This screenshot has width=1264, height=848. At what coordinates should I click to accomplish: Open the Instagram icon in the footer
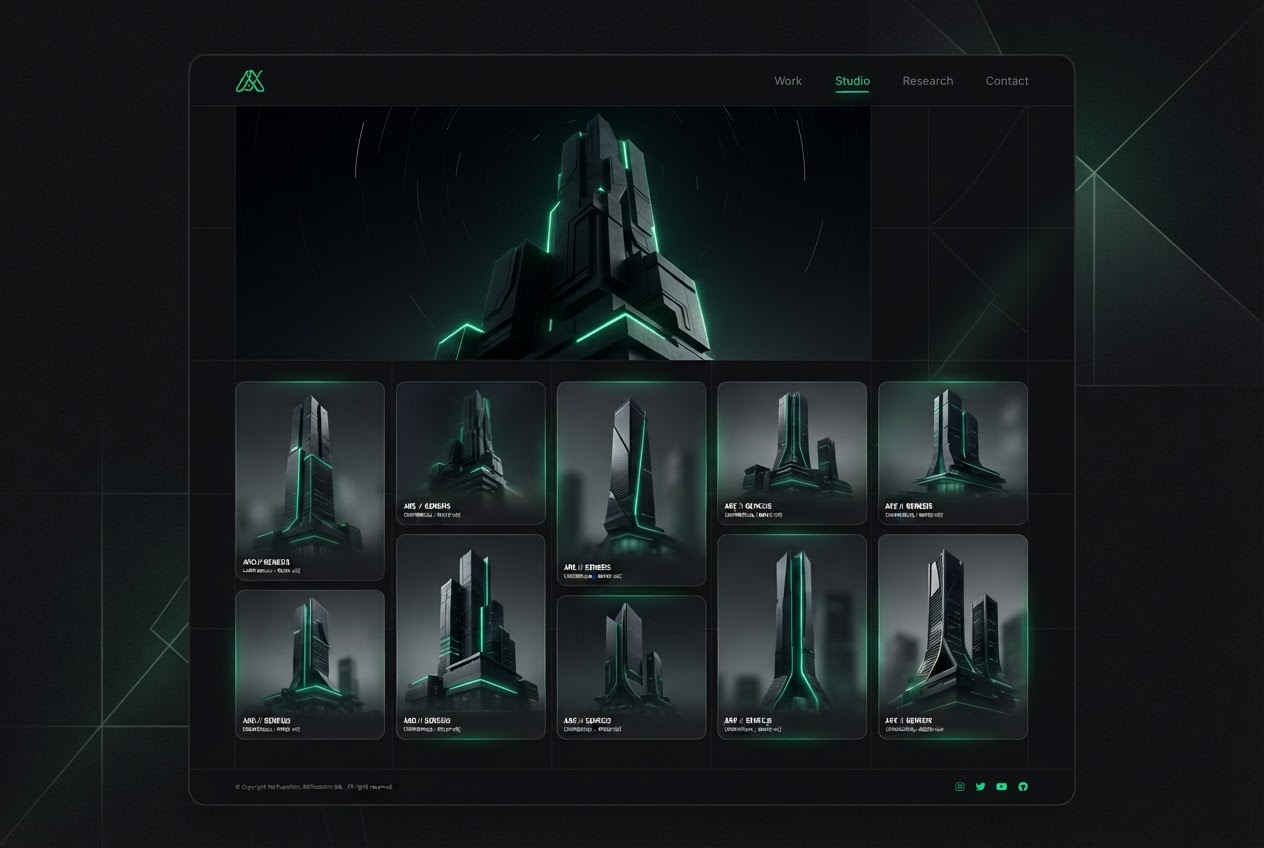pos(960,787)
